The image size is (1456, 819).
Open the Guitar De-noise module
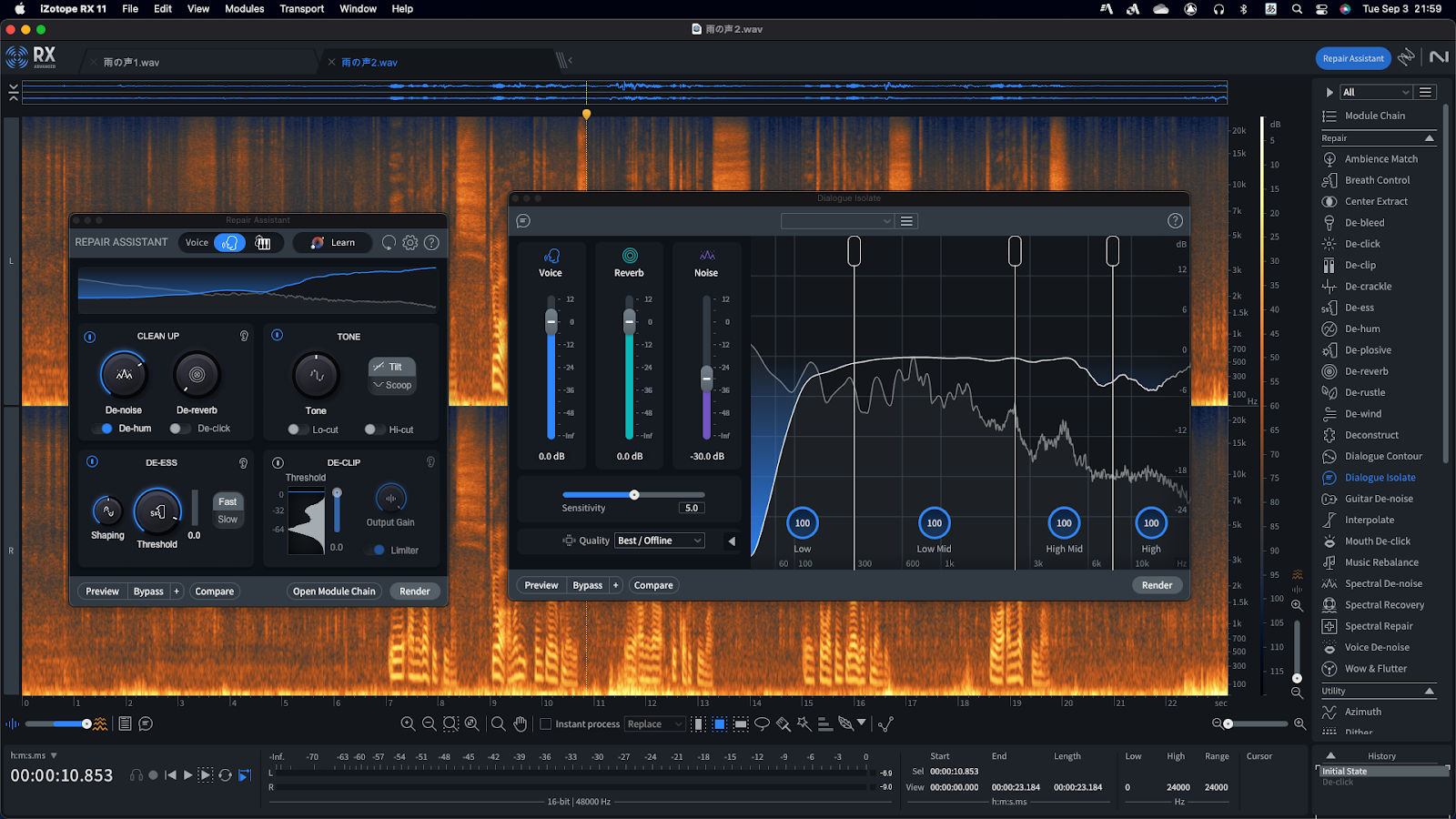[x=1379, y=499]
